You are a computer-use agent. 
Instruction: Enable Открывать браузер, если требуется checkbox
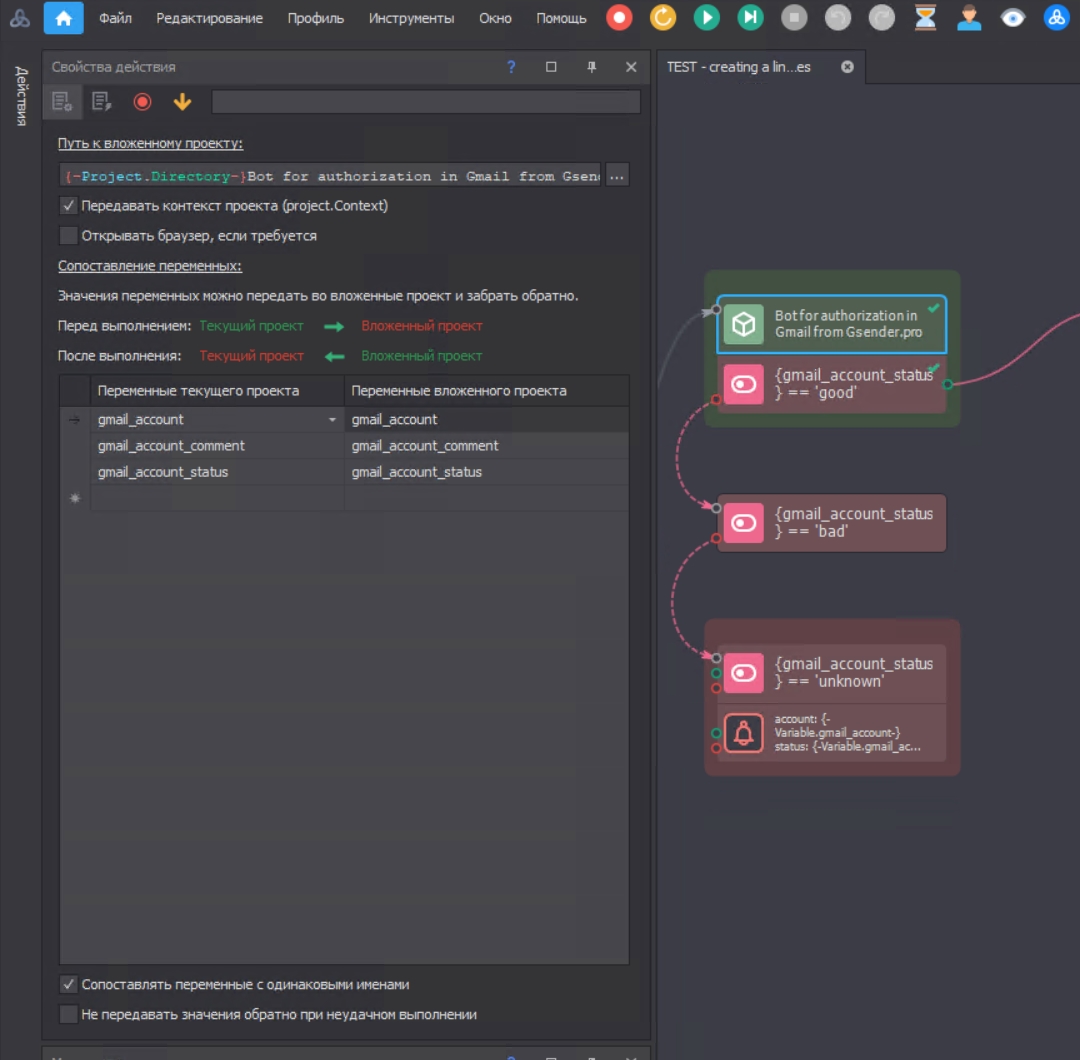click(69, 236)
